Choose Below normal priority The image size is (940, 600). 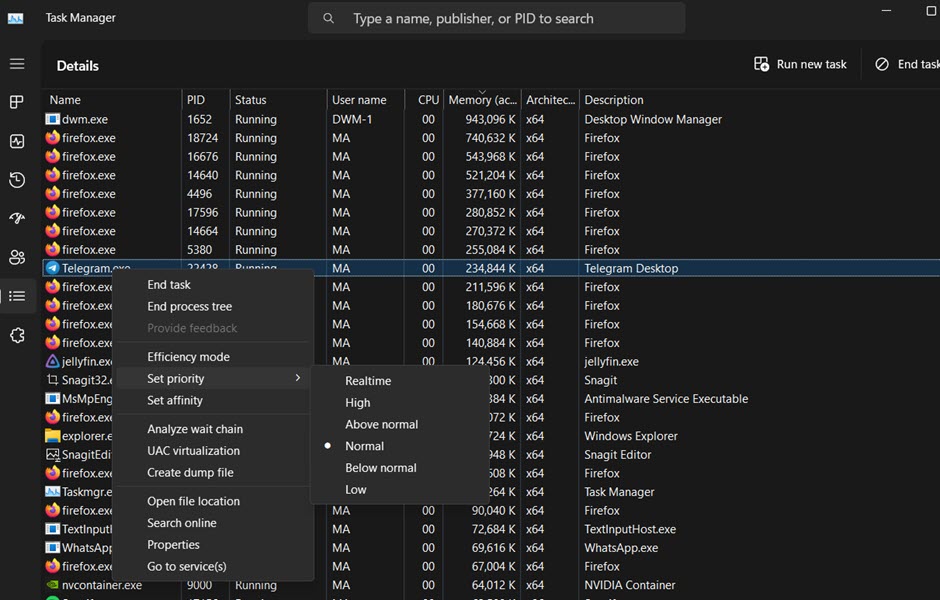click(x=381, y=467)
